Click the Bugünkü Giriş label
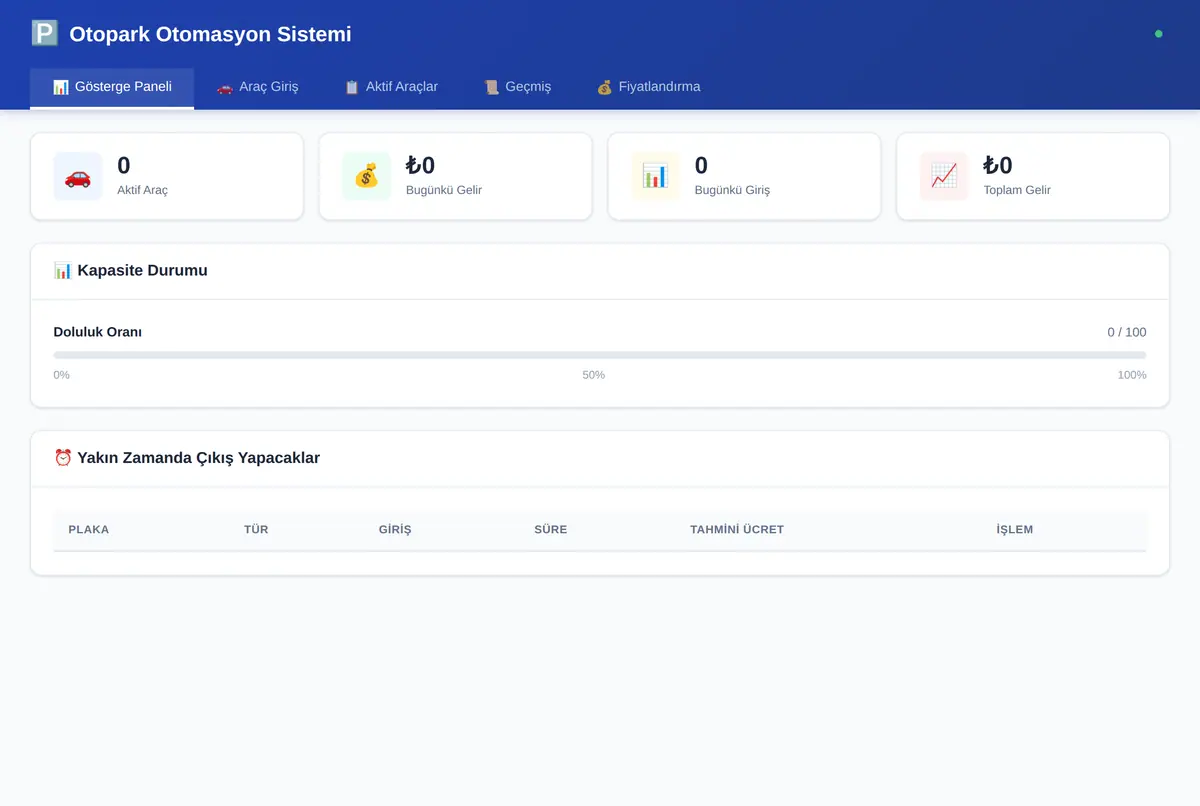 pyautogui.click(x=732, y=190)
